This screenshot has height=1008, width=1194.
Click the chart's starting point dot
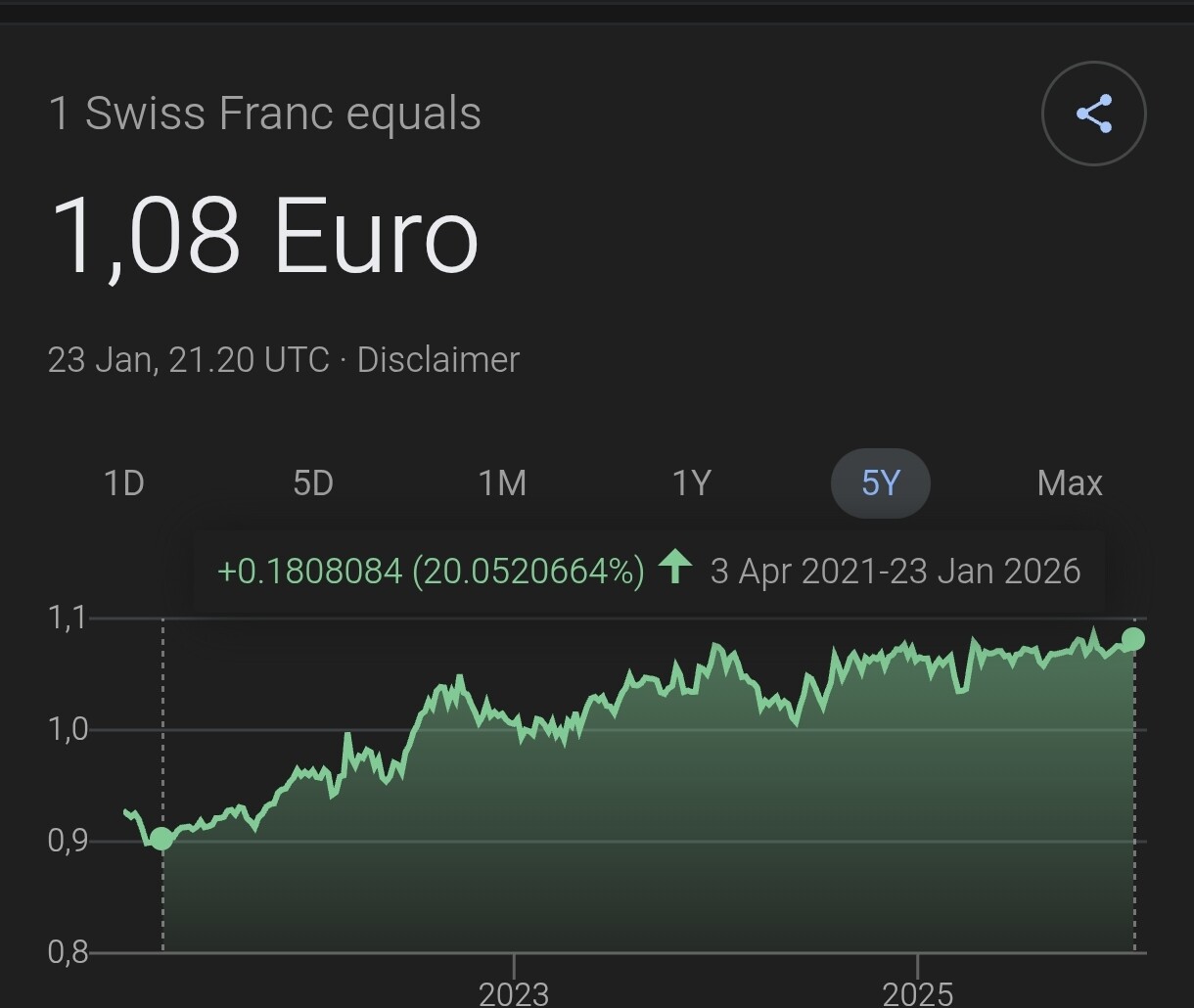(161, 839)
